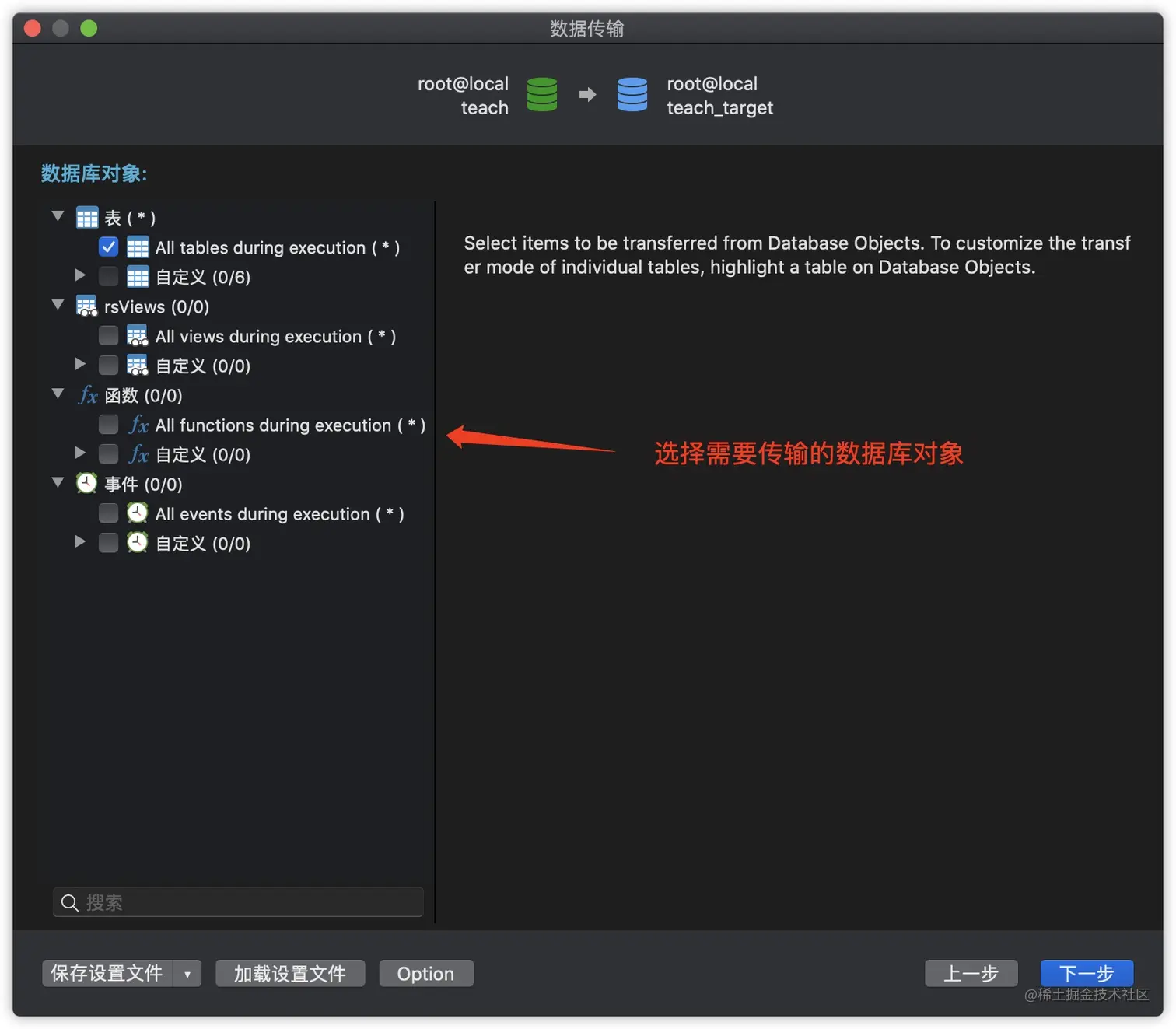Uncheck All tables during execution checkbox
Viewport: 1176px width, 1029px height.
coord(109,247)
